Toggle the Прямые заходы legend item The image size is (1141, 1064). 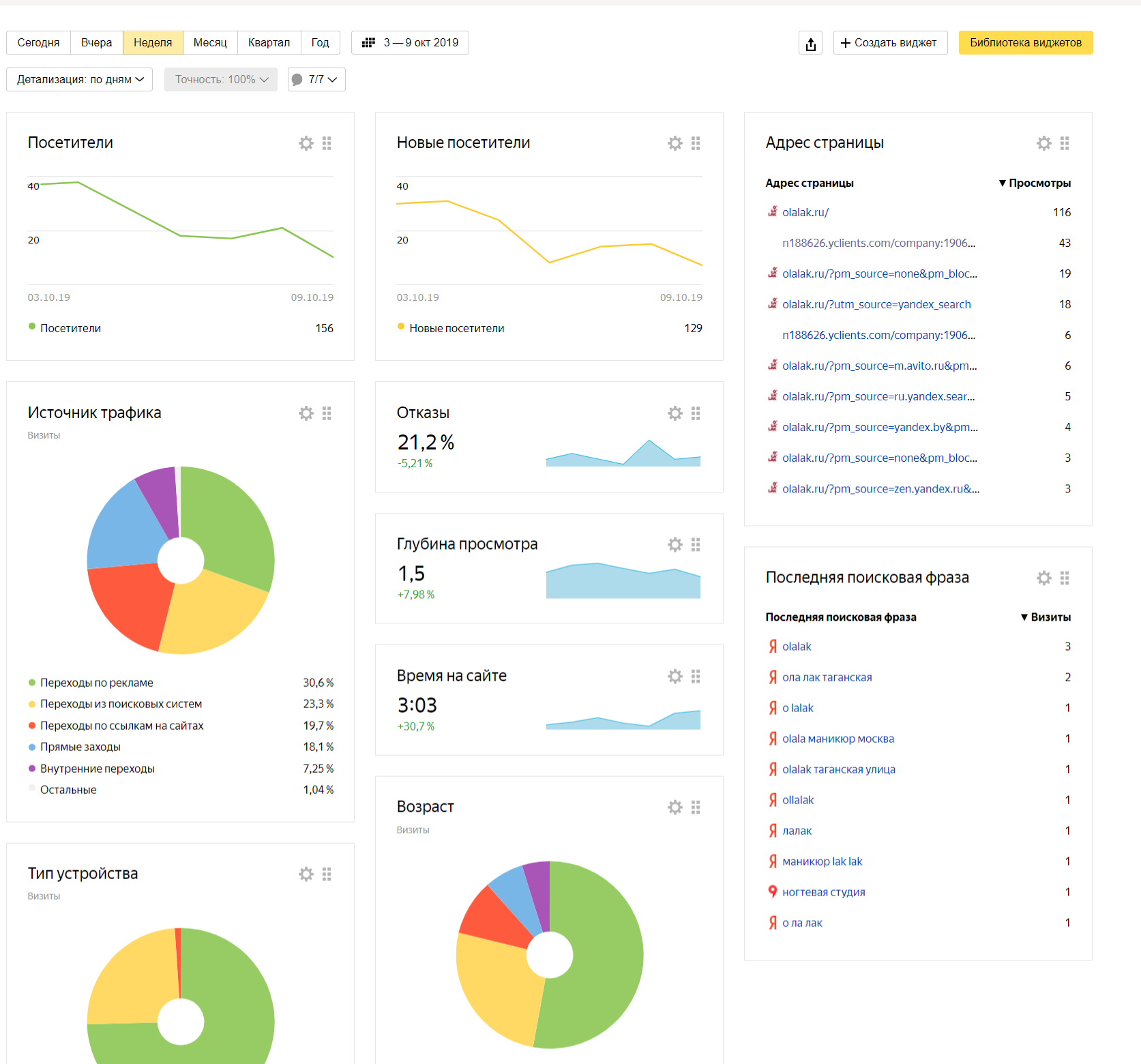pos(74,747)
